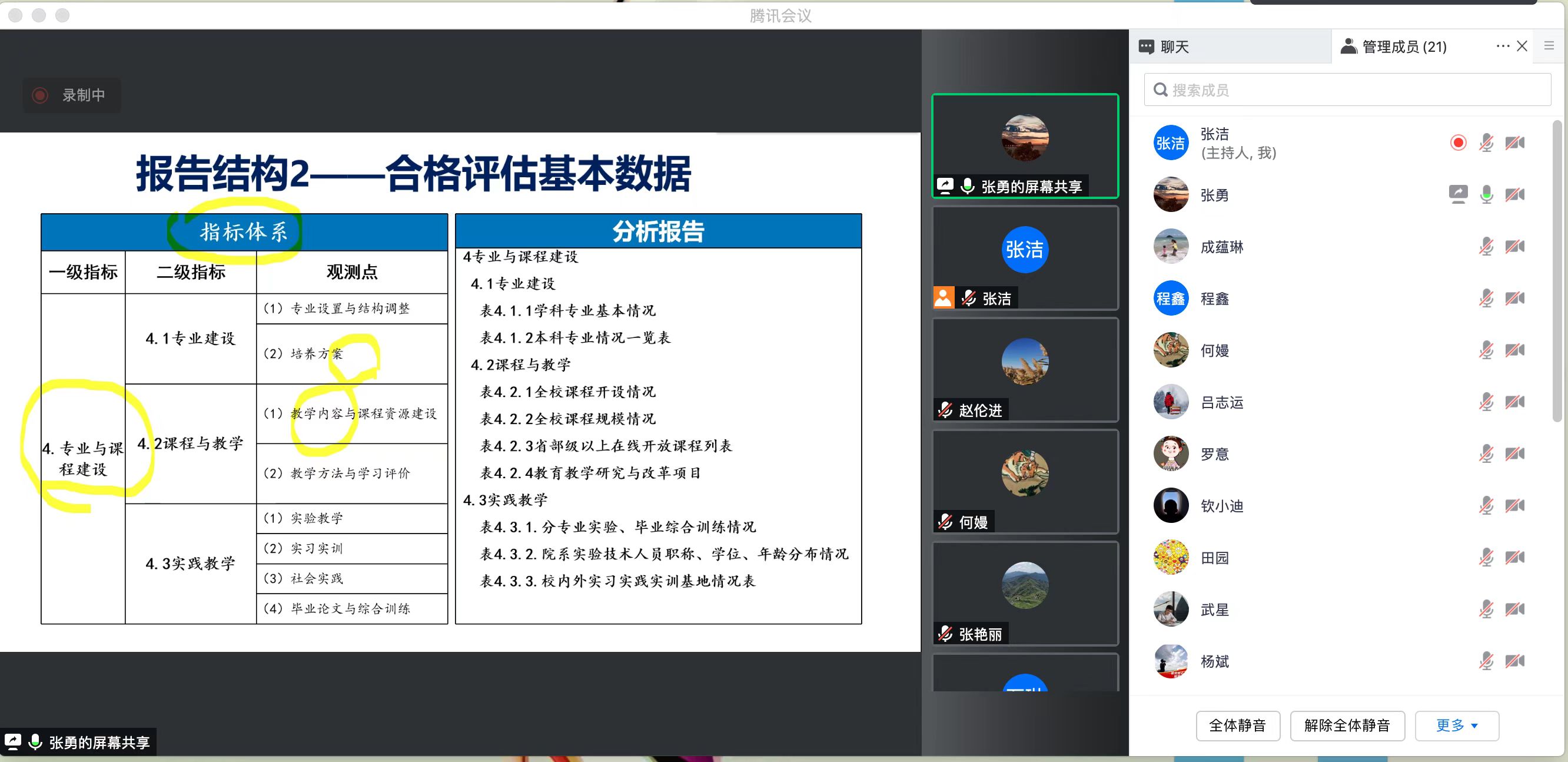Click camera icon for 武星
Viewport: 1568px width, 762px height.
click(x=1514, y=609)
